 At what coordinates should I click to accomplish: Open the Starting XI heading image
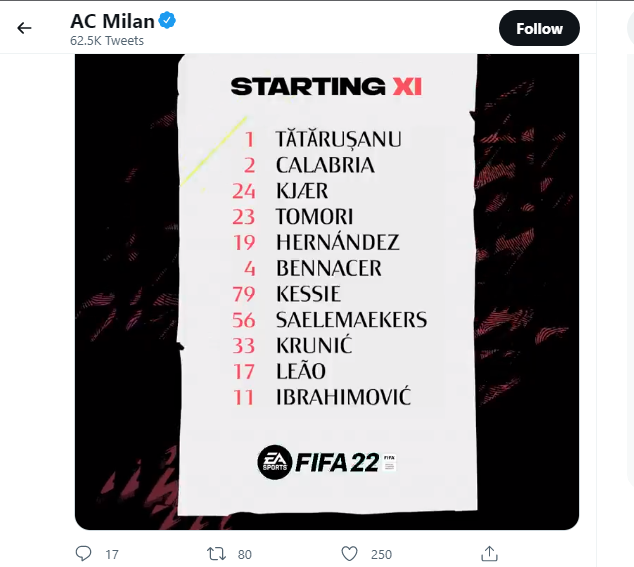tap(326, 87)
